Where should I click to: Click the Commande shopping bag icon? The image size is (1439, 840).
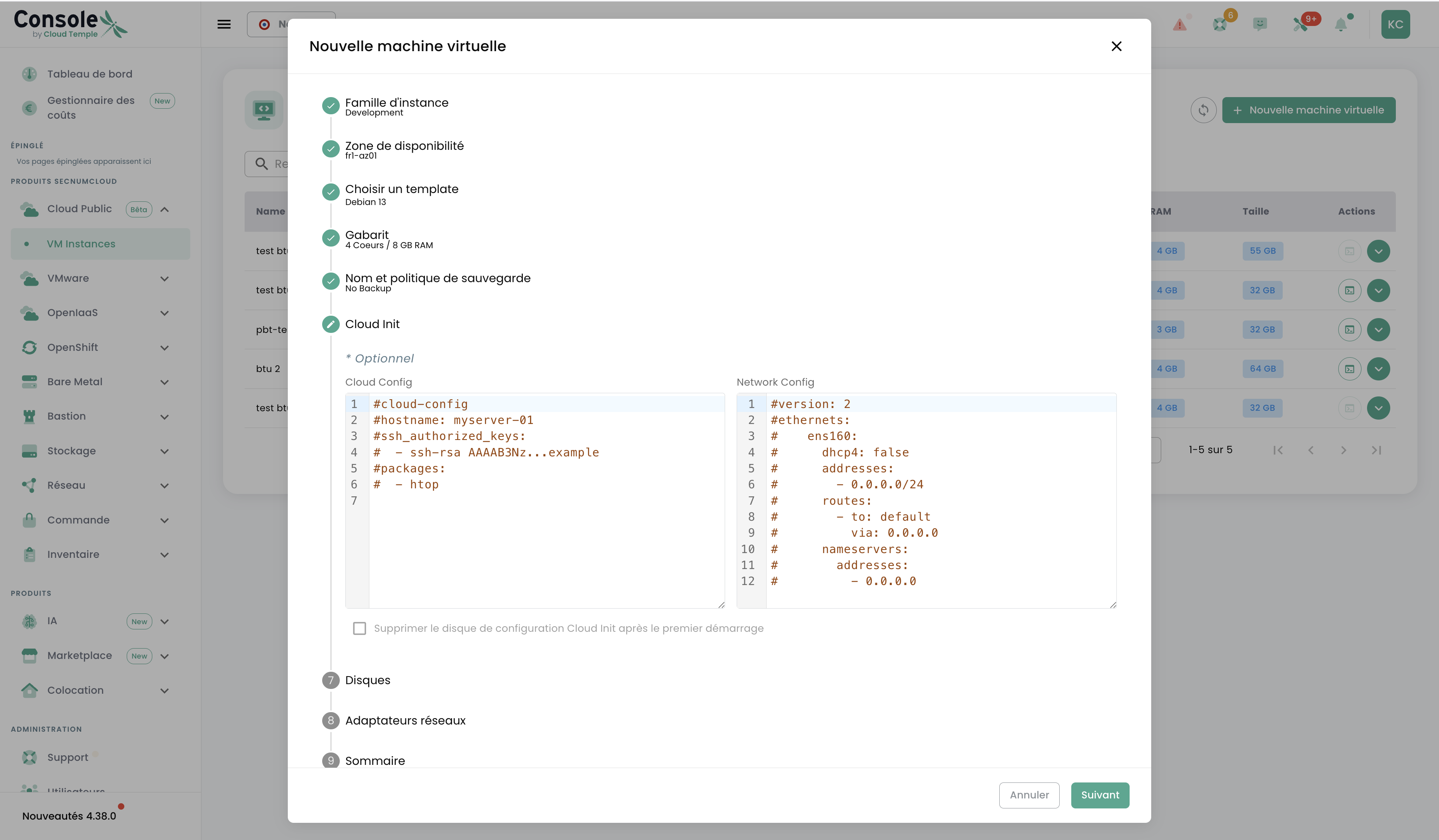tap(29, 520)
